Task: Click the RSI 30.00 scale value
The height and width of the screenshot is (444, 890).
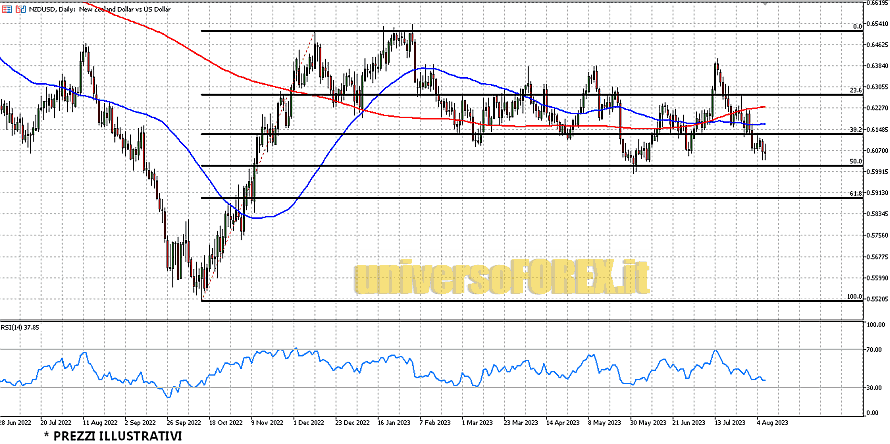Action: tap(876, 387)
